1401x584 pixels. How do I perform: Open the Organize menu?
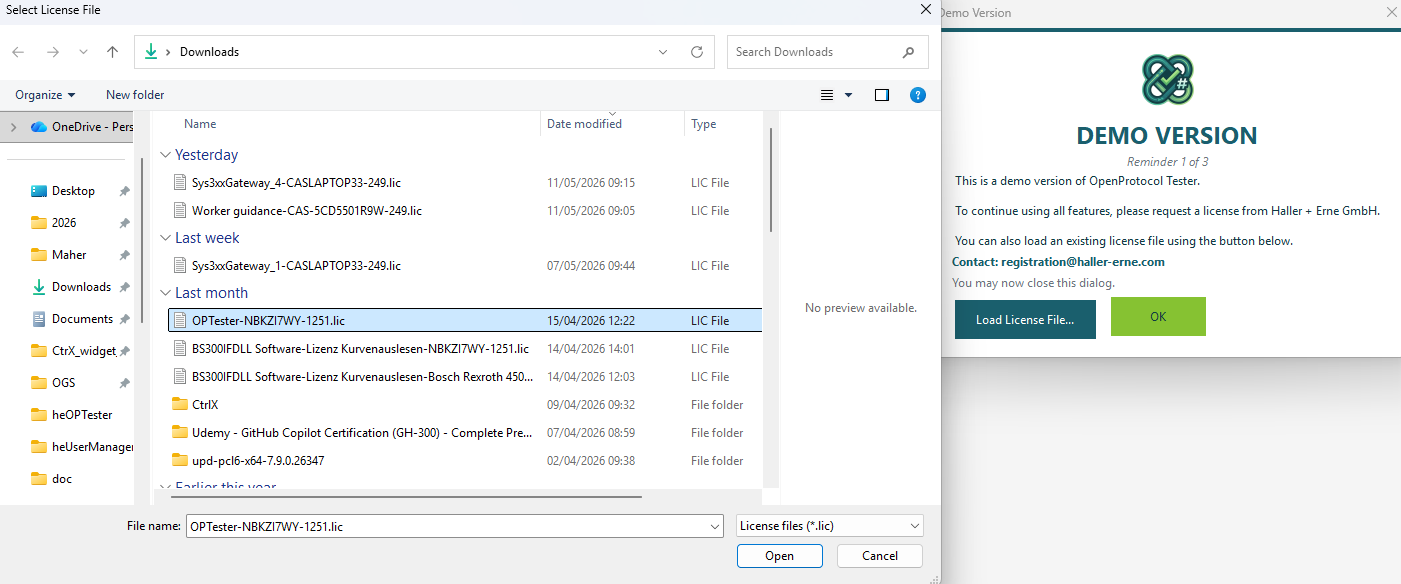click(45, 95)
